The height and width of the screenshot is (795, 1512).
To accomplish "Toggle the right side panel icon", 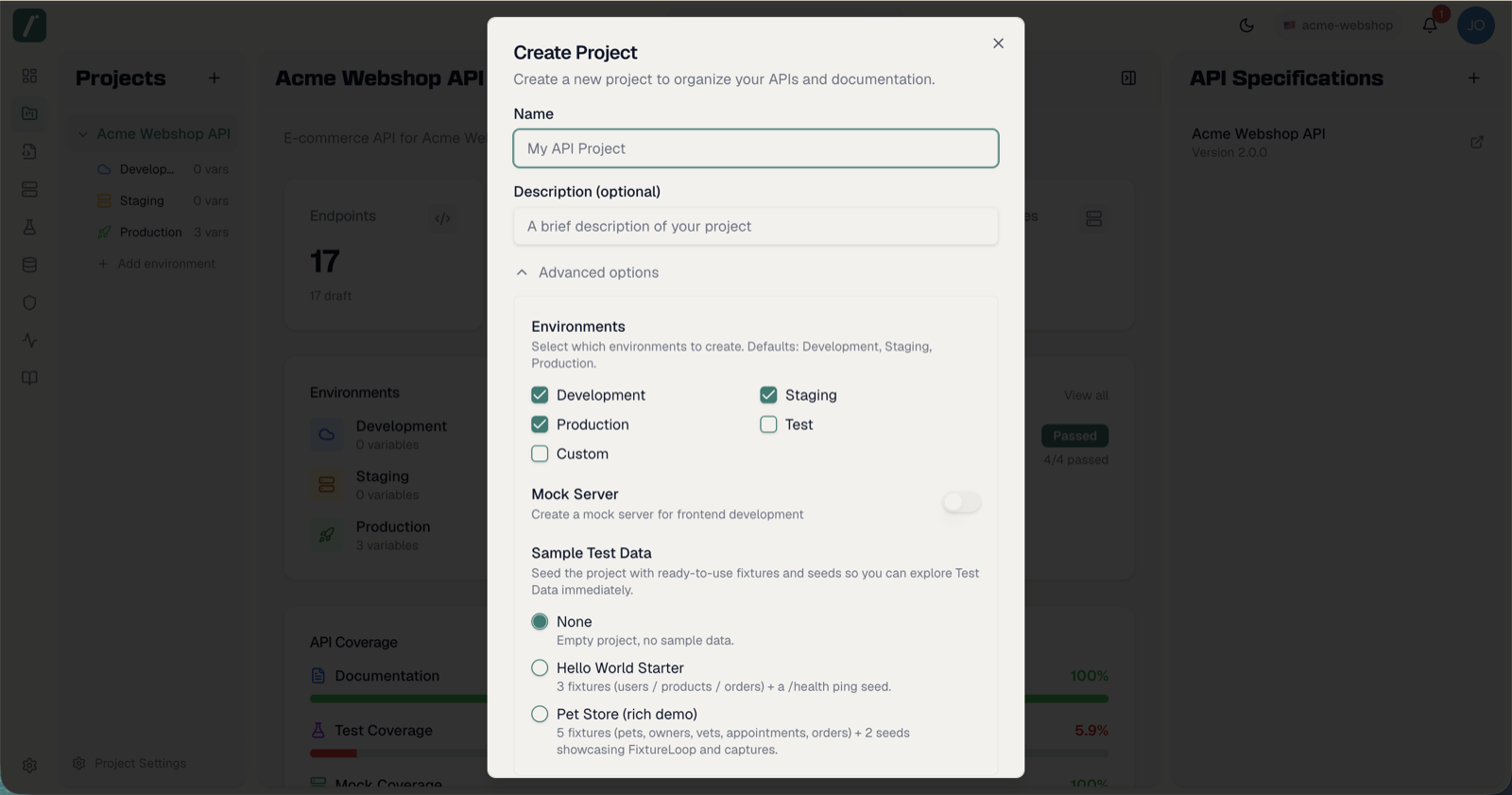I will coord(1128,78).
